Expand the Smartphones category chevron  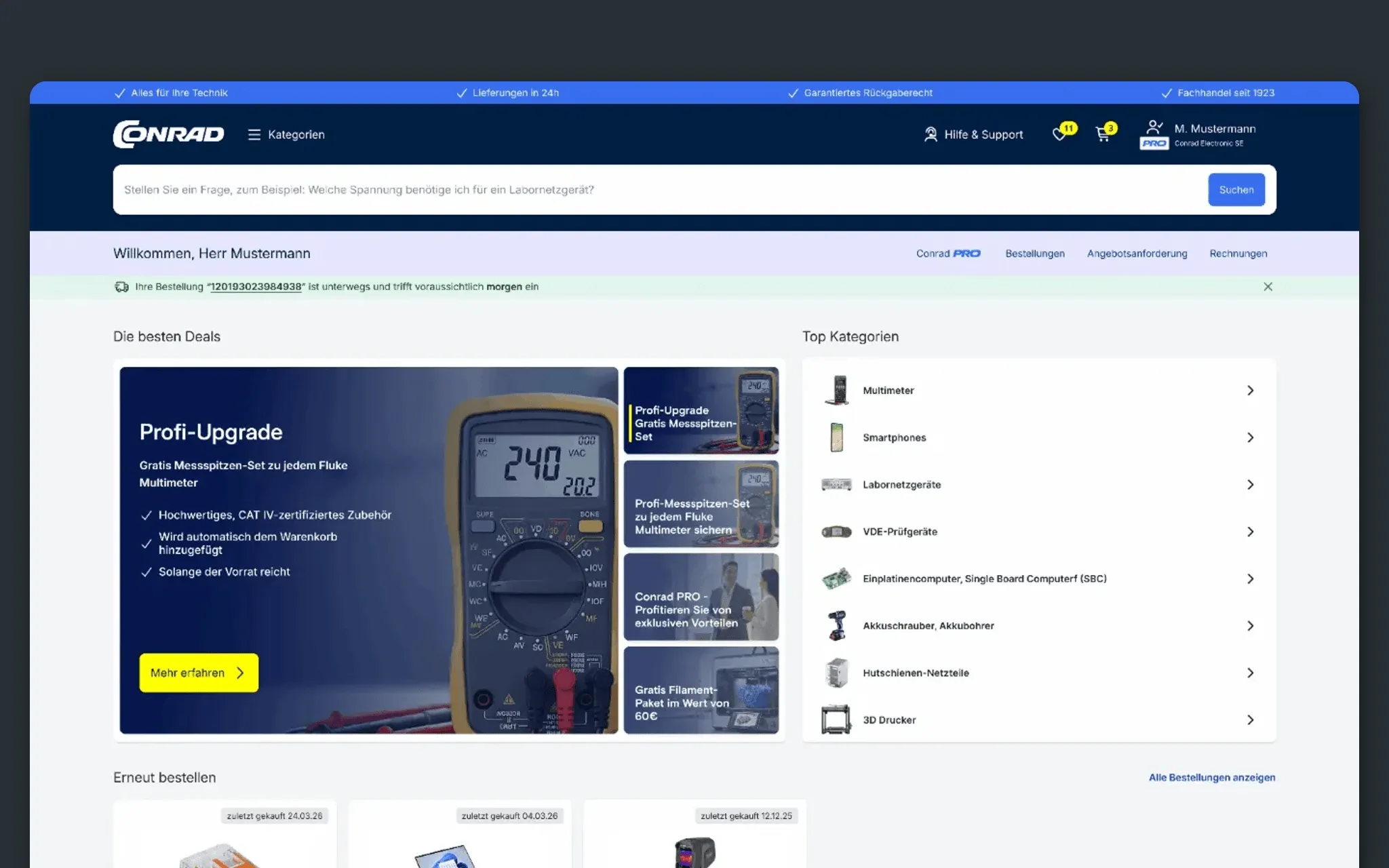point(1250,437)
